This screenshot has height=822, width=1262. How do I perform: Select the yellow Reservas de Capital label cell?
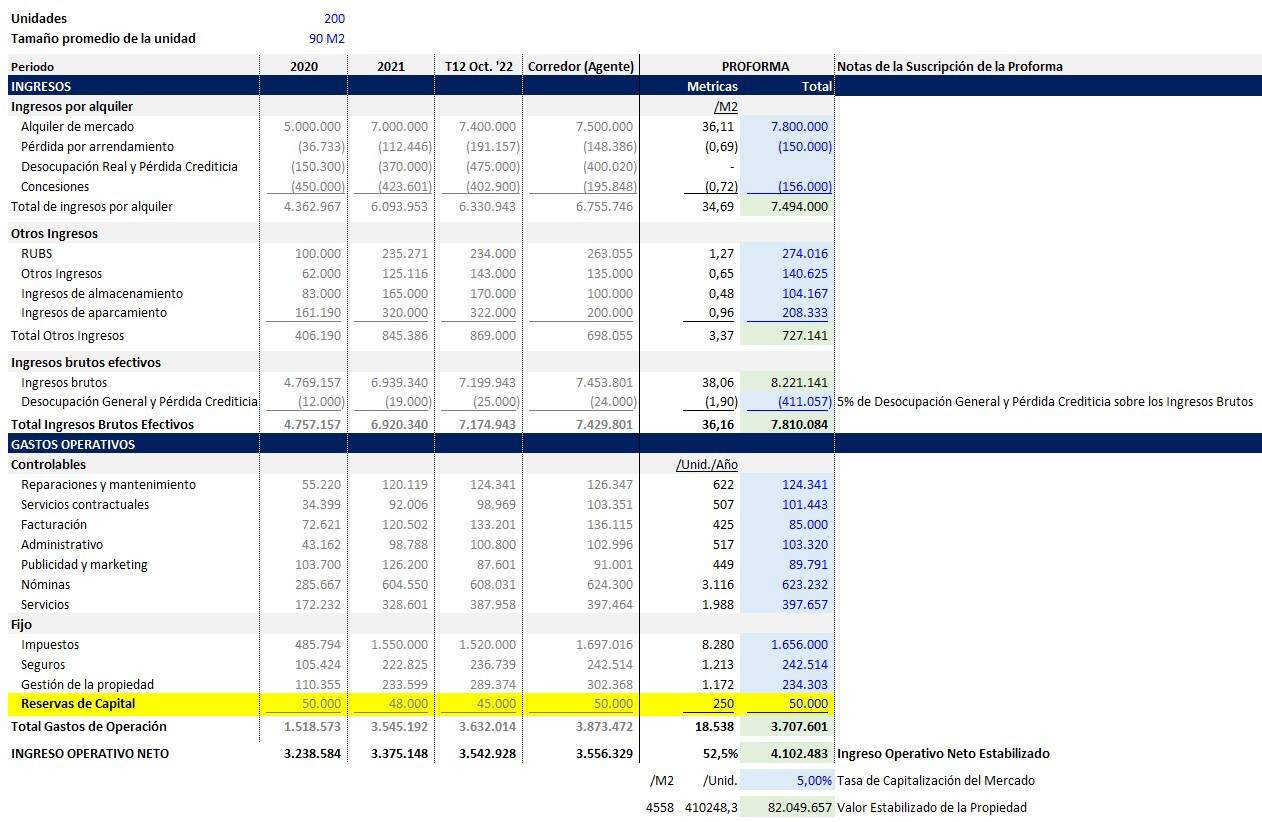pos(133,705)
